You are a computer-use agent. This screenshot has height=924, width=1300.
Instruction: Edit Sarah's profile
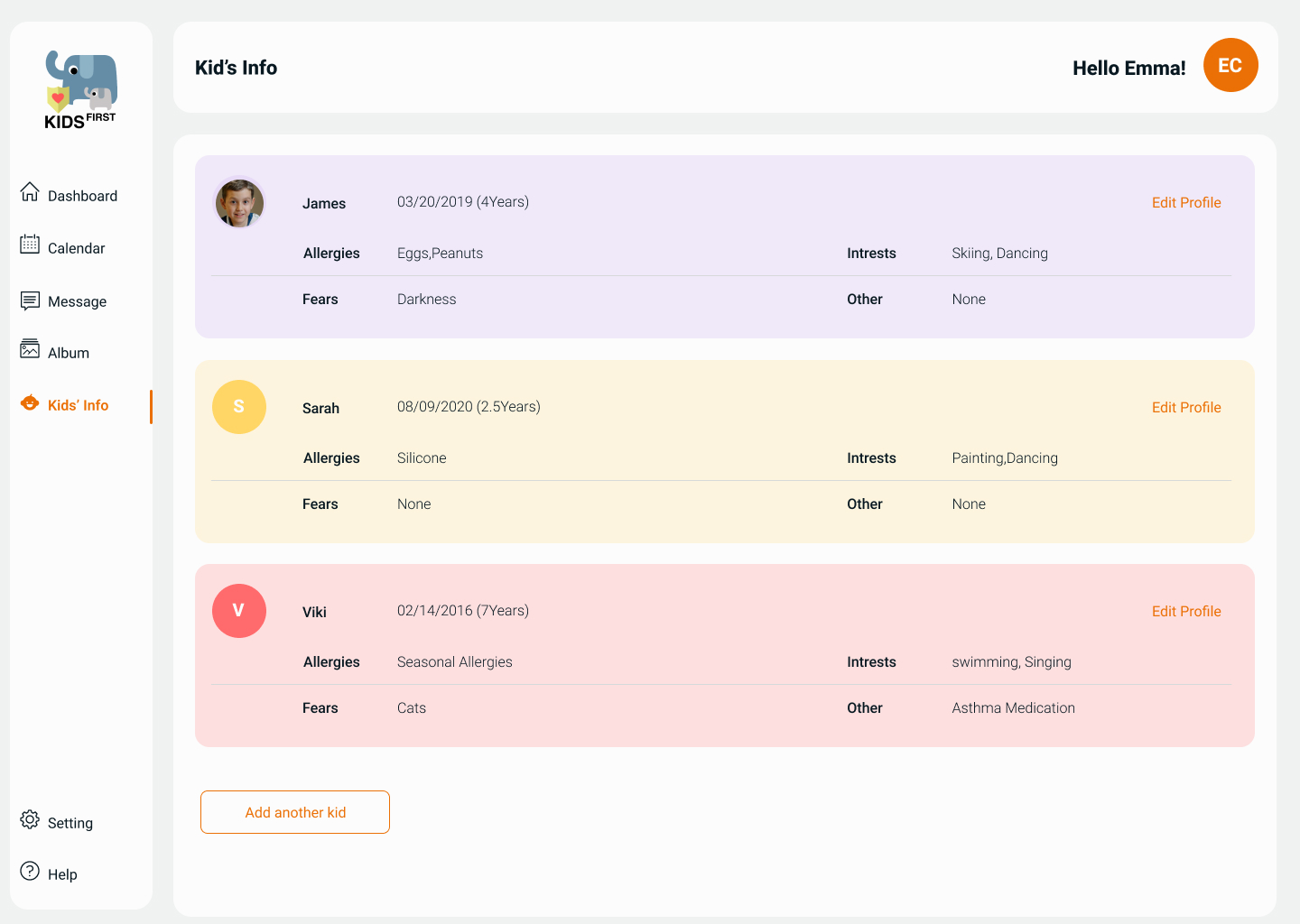click(x=1186, y=407)
